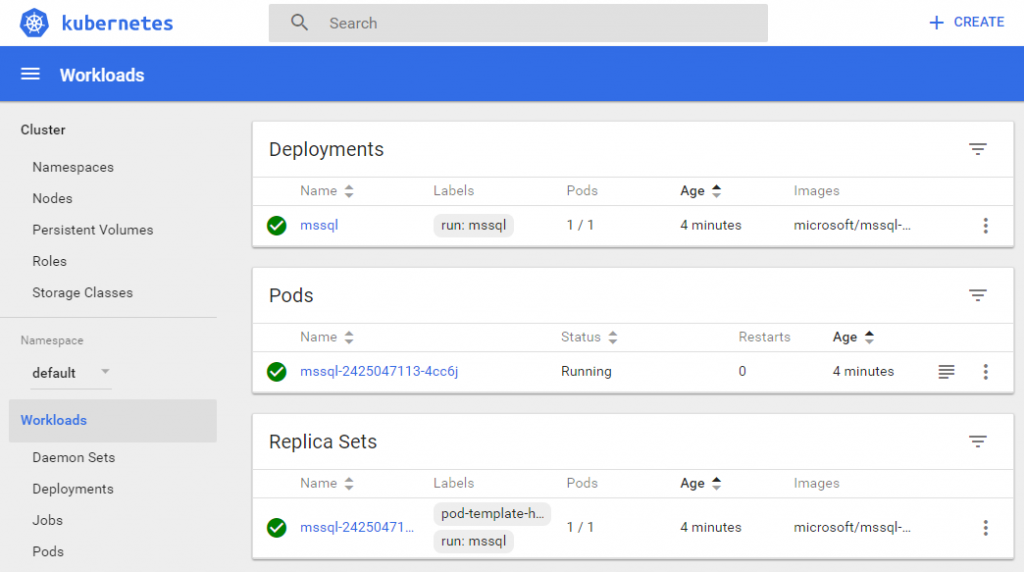Open filter for Deployments card
The image size is (1024, 572).
coord(977,150)
